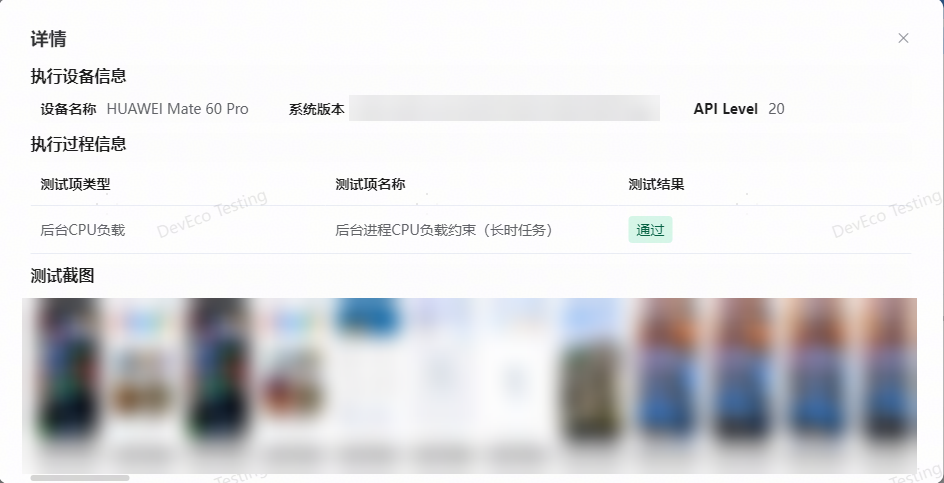Click the HUAWEI Mate 60 Pro device name
Viewport: 944px width, 483px height.
click(x=178, y=109)
